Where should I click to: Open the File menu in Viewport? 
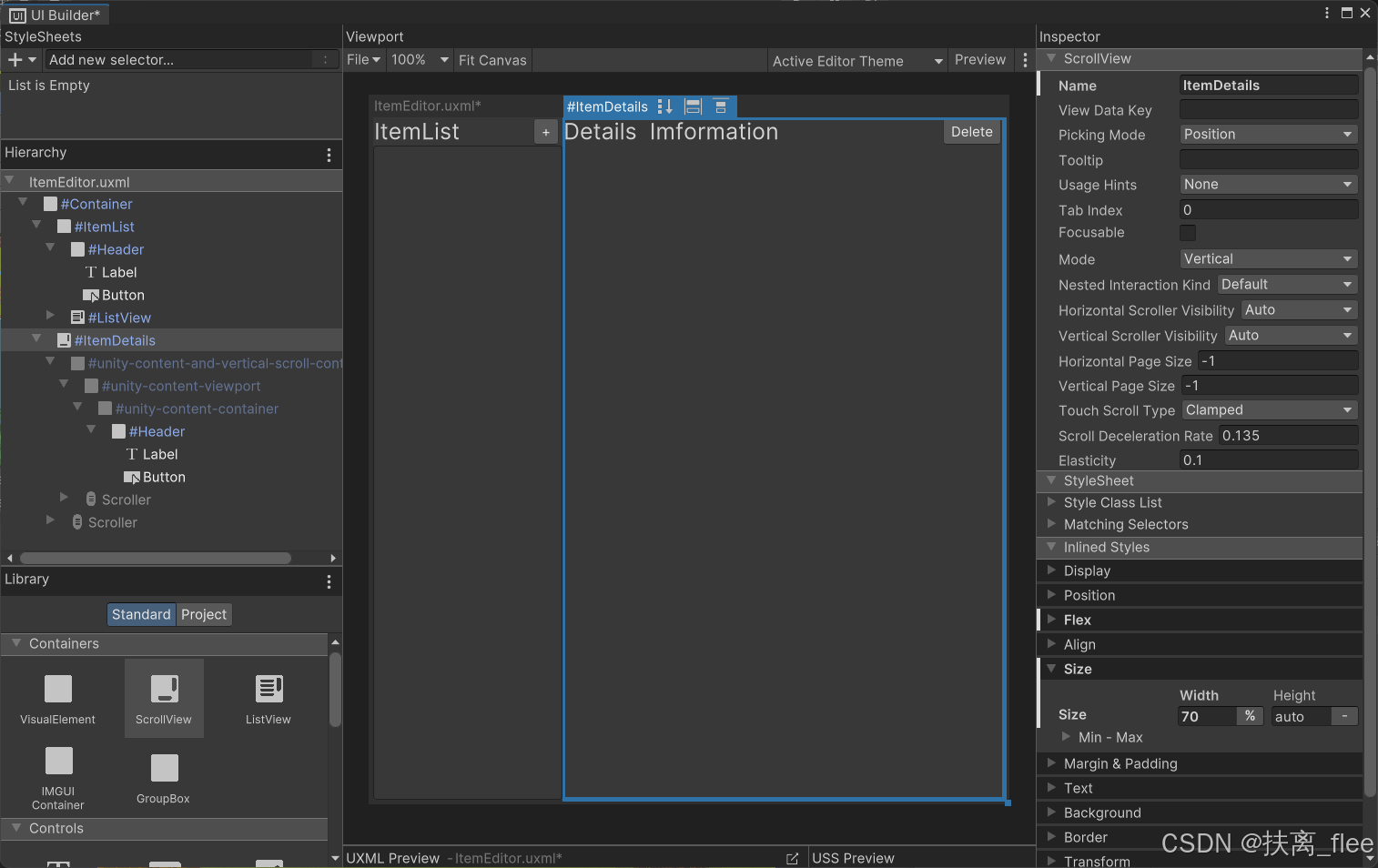363,60
